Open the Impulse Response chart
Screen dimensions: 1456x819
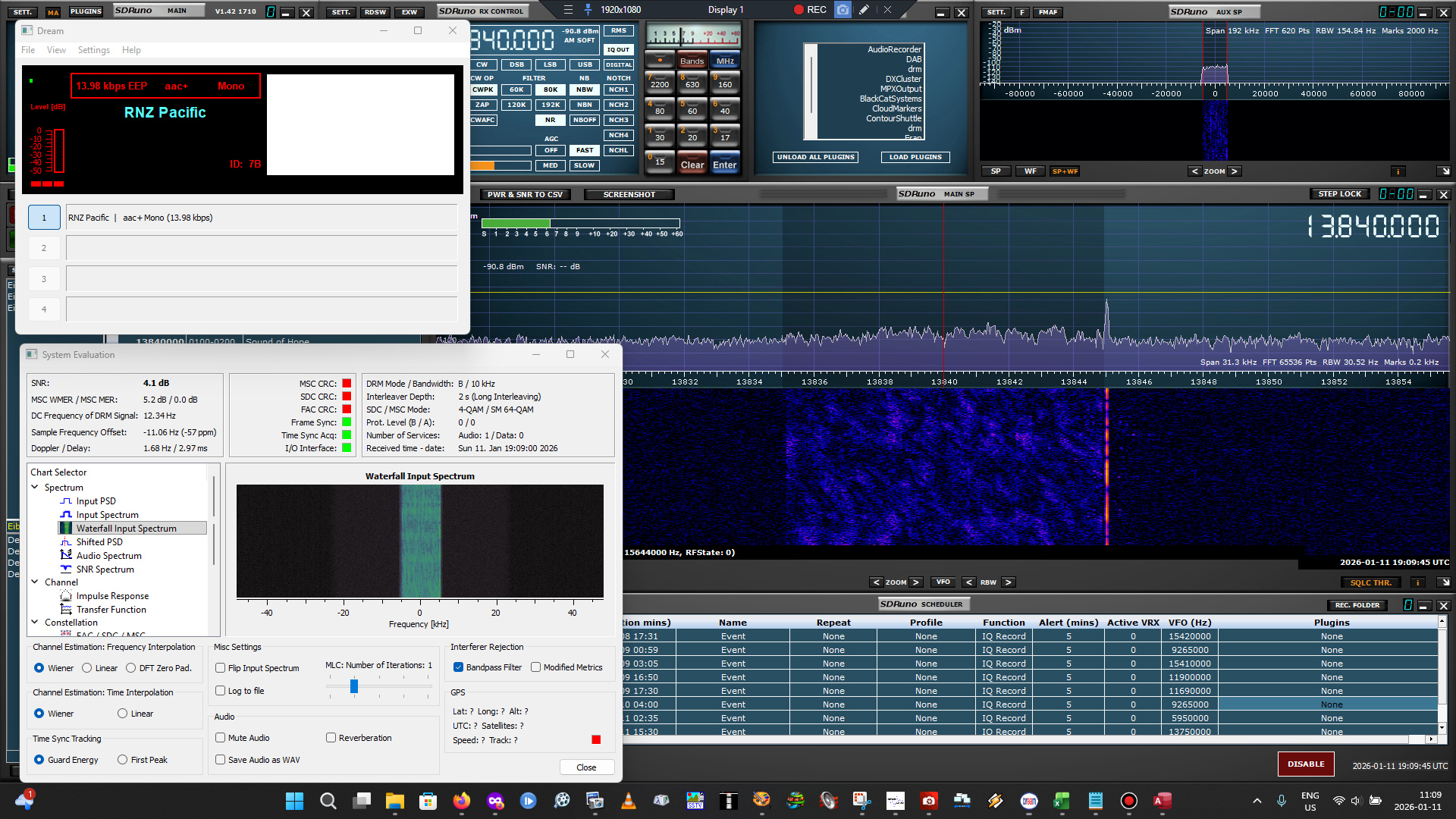[x=112, y=596]
